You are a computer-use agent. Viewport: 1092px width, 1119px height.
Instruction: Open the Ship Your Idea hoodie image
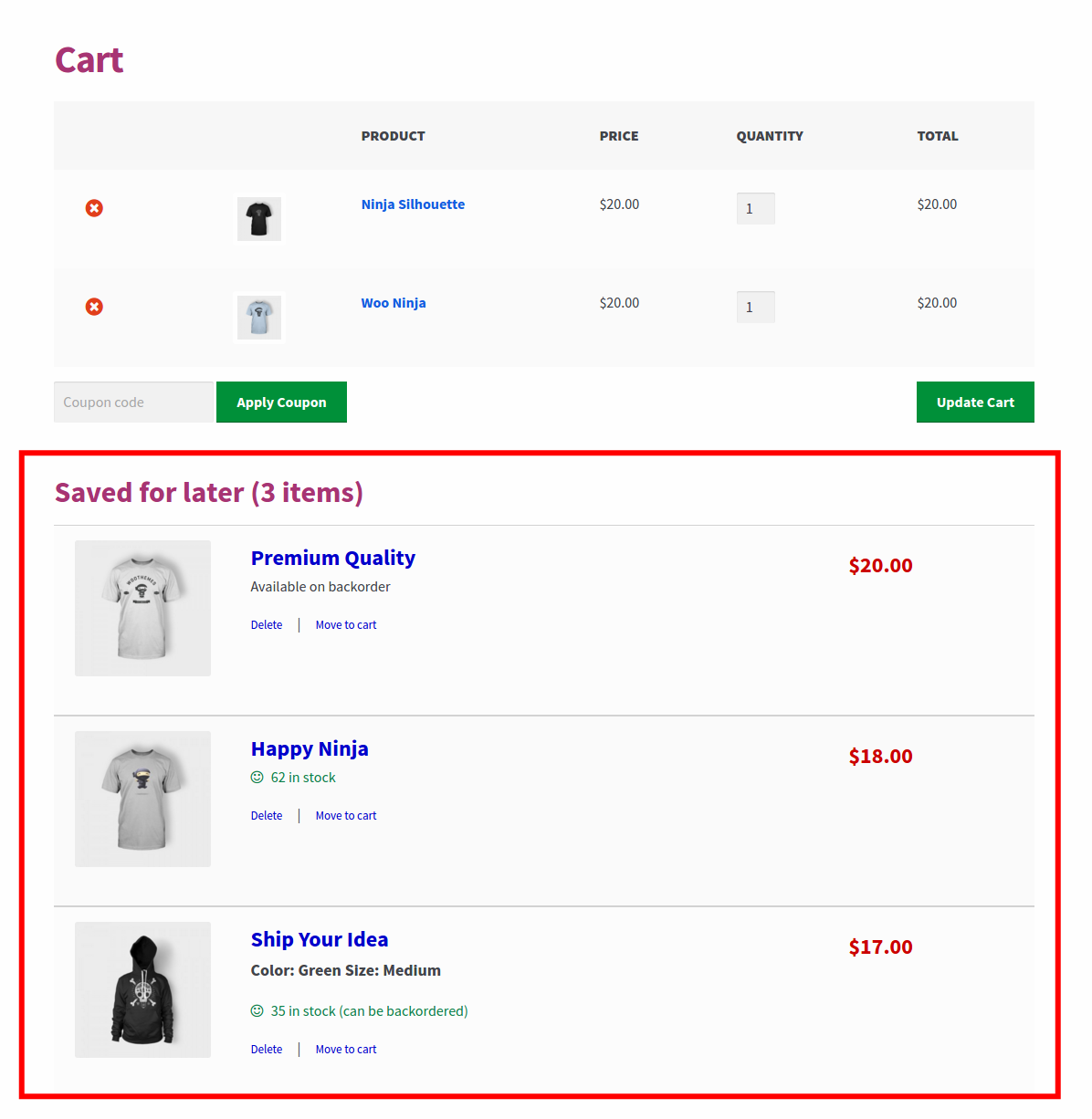tap(142, 989)
